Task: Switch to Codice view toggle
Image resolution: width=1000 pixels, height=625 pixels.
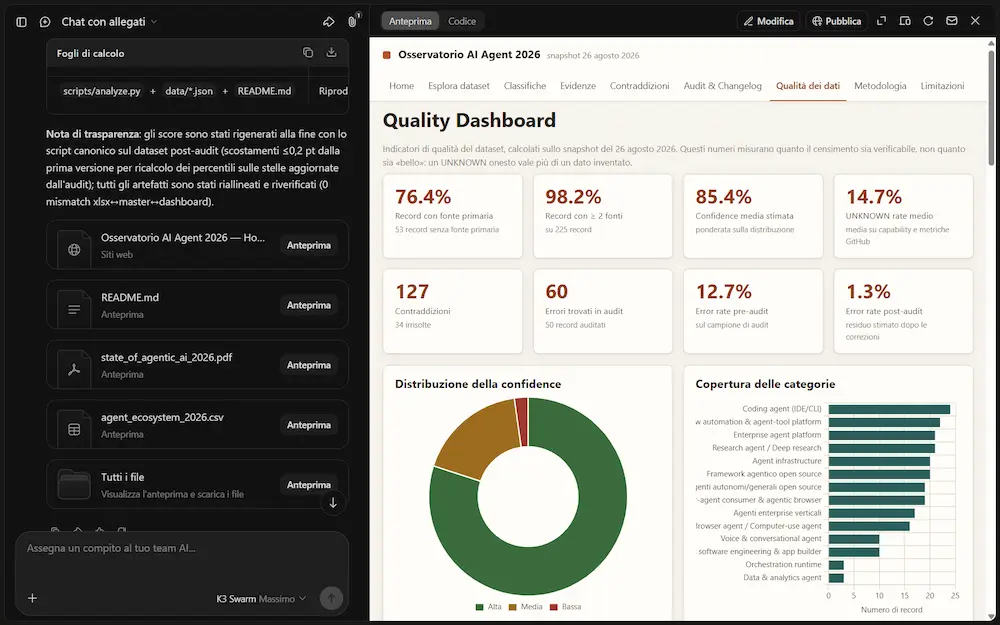Action: (x=462, y=21)
